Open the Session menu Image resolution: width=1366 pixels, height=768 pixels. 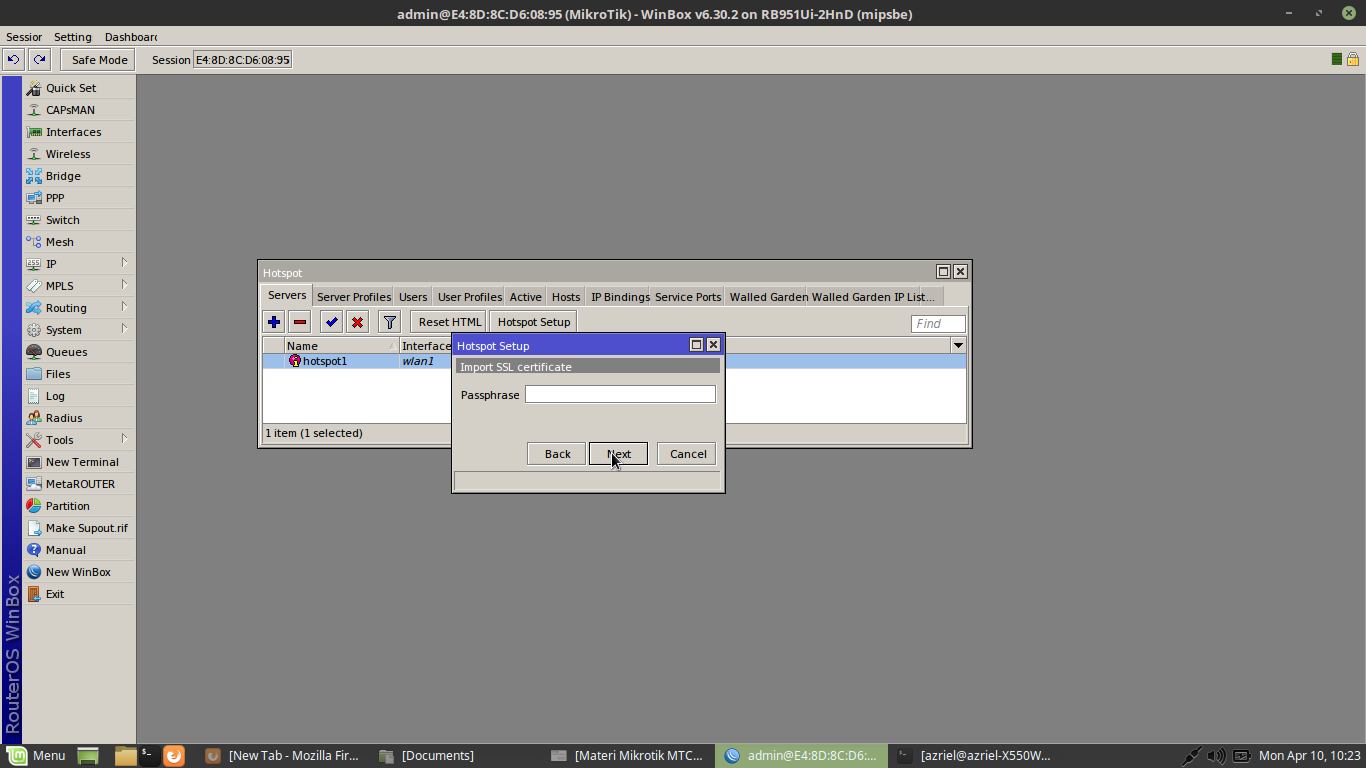[x=24, y=37]
